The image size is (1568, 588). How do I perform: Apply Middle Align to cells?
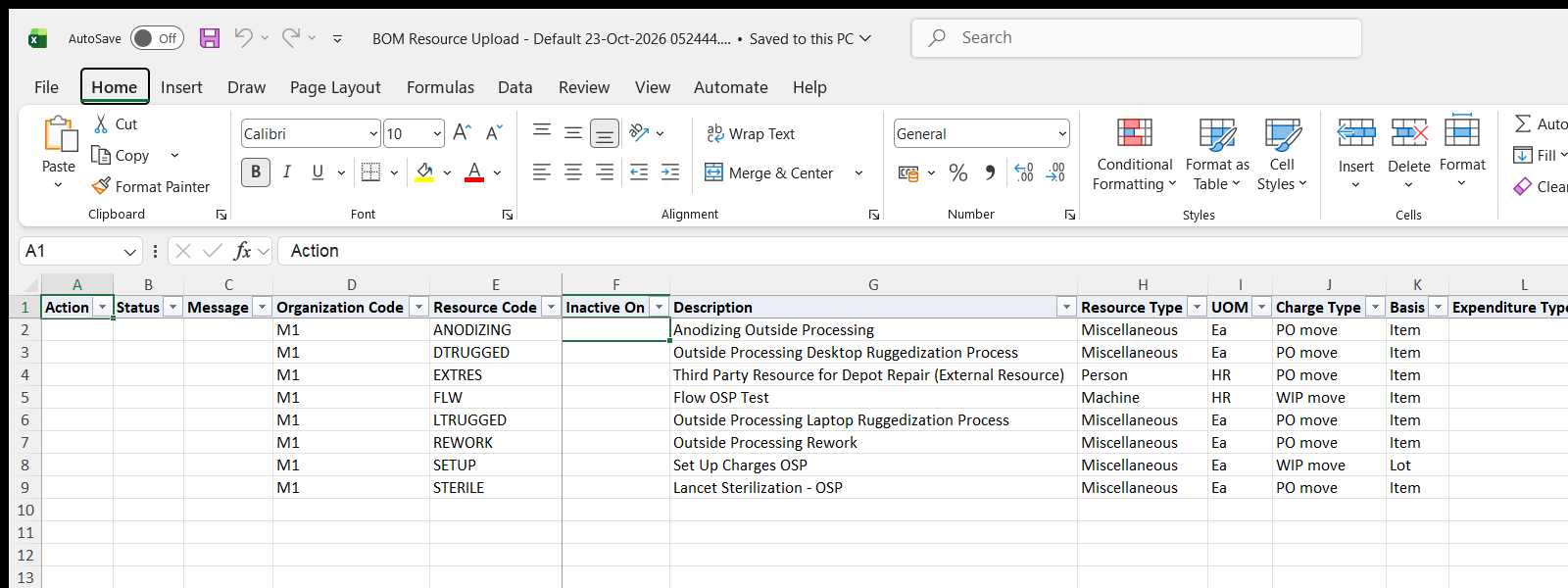coord(573,132)
